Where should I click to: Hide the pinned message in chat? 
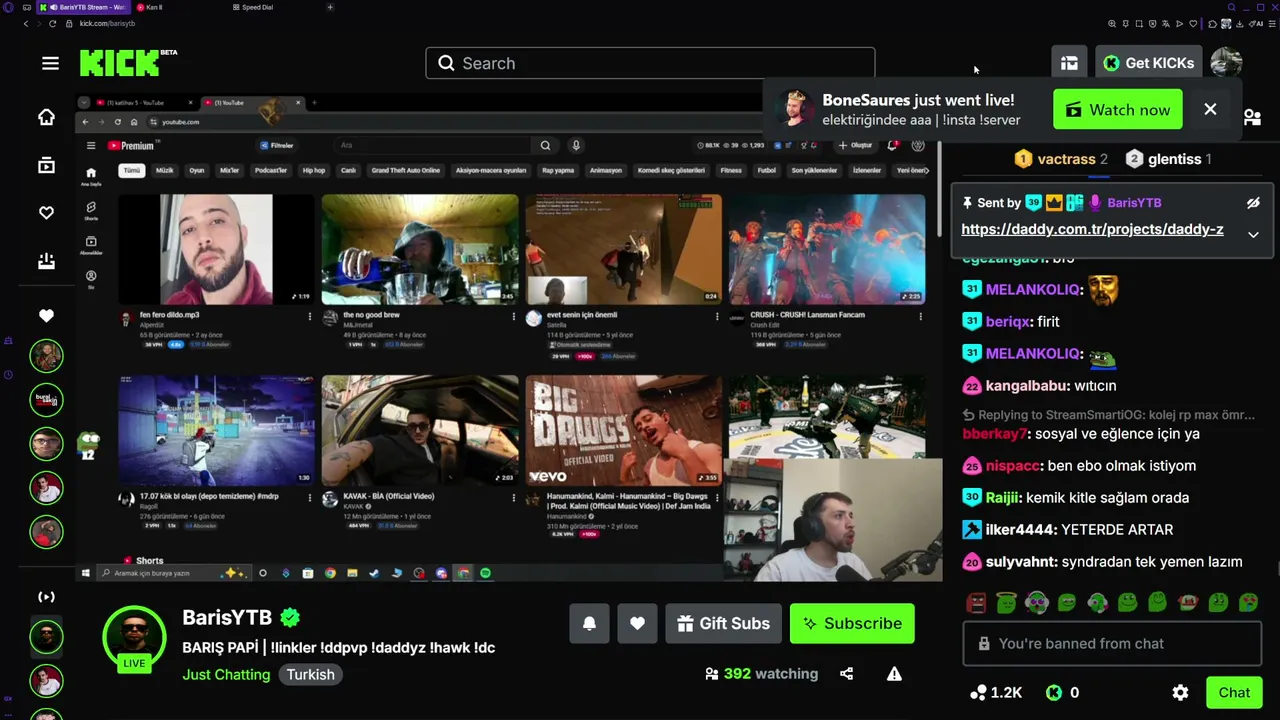pyautogui.click(x=1253, y=203)
